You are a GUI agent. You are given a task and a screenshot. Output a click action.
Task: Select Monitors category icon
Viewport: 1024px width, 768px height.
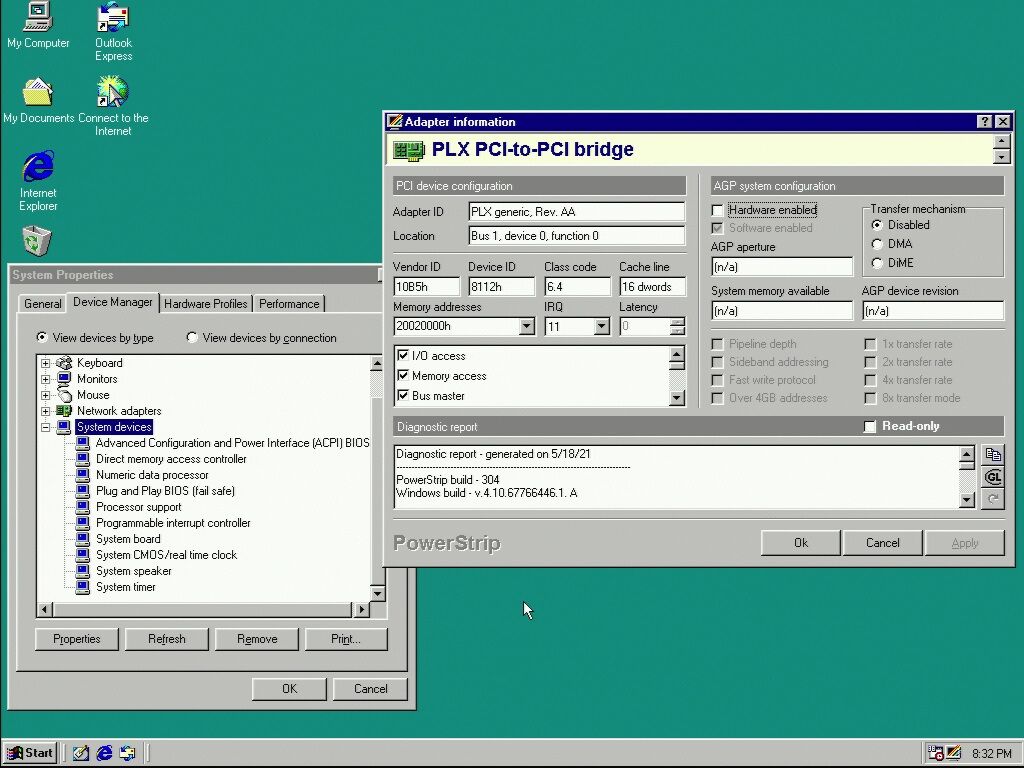pos(63,379)
